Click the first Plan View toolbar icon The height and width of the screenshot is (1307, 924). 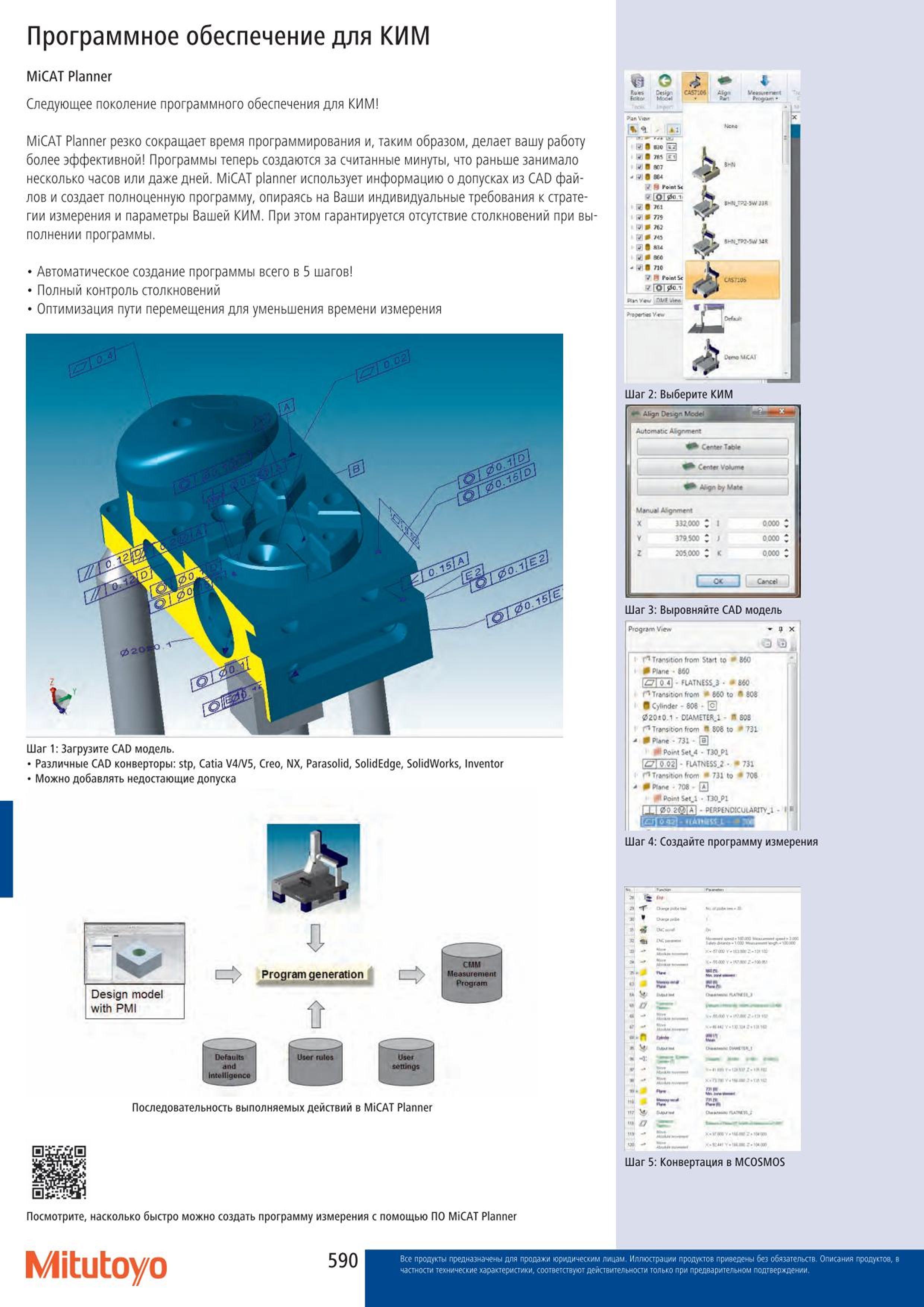coord(633,129)
